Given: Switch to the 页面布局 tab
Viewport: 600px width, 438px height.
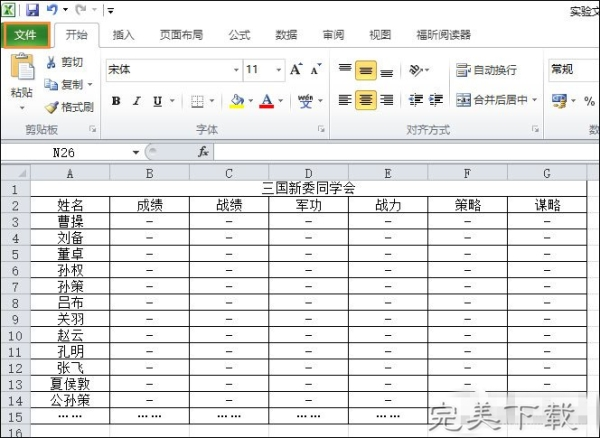Looking at the screenshot, I should click(x=181, y=35).
